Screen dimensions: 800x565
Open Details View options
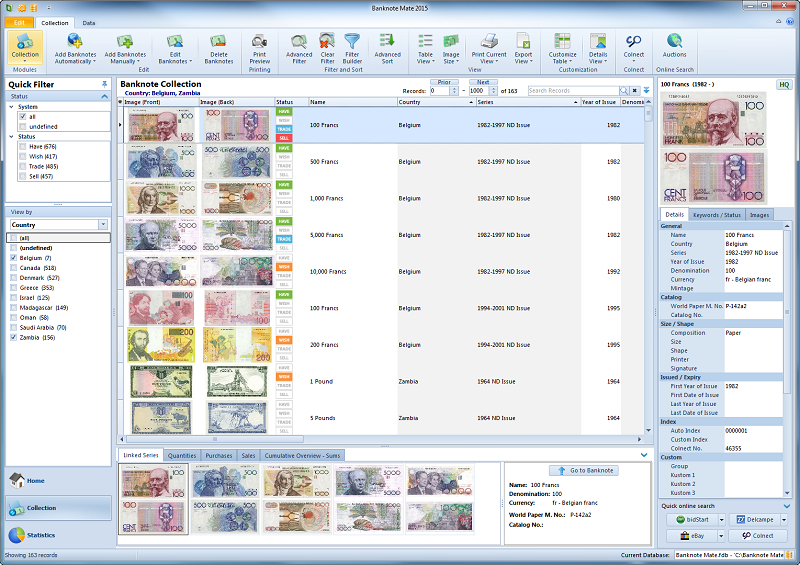[597, 48]
